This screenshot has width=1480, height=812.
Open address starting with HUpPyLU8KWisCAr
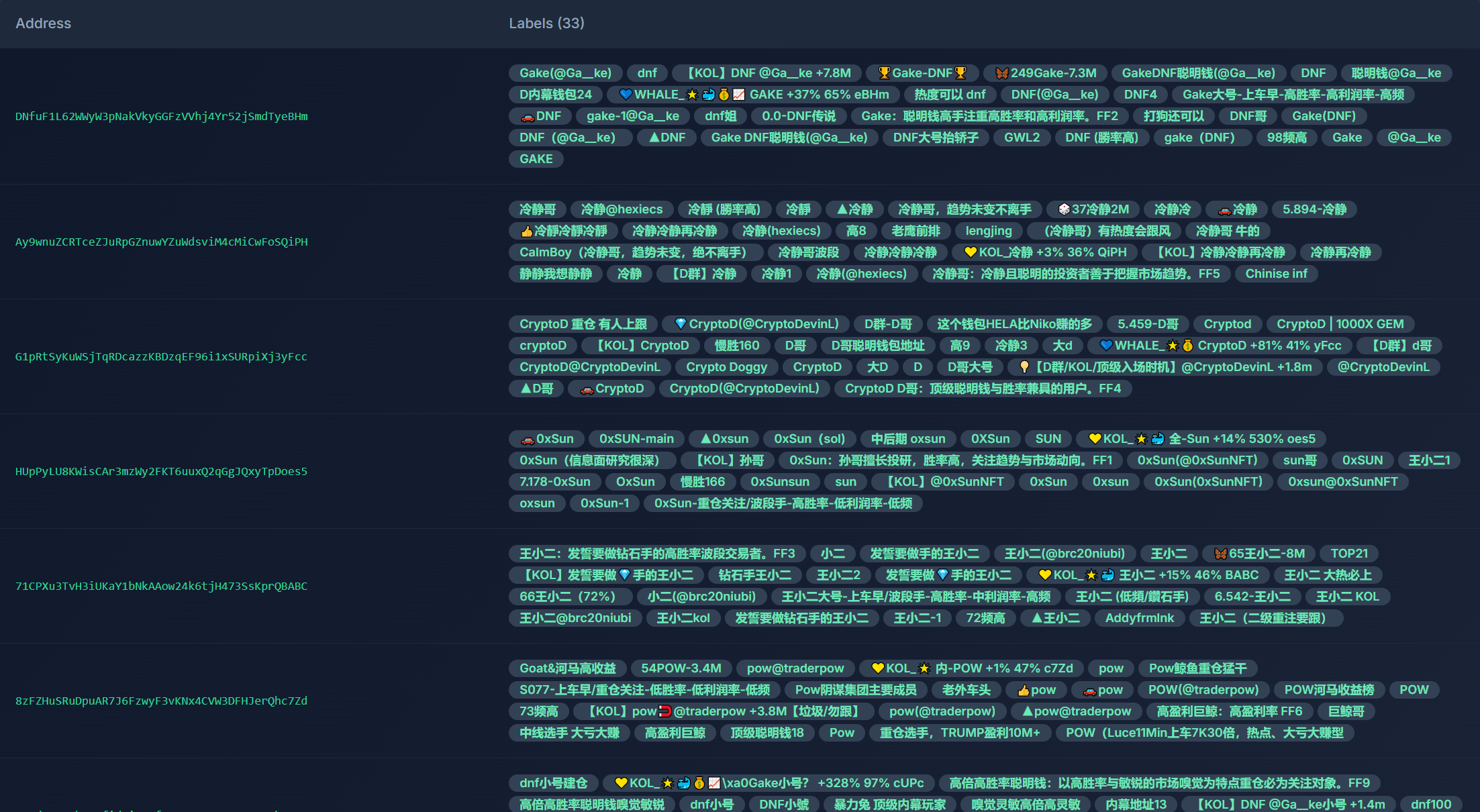click(x=161, y=472)
